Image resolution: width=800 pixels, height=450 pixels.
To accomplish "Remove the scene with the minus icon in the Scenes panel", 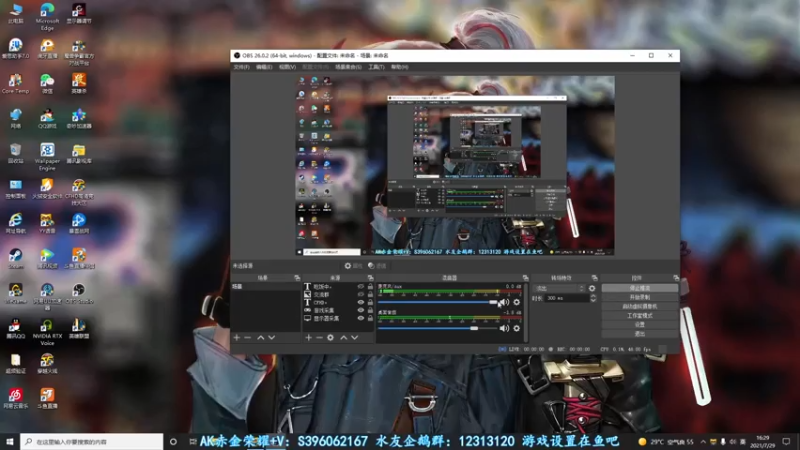I will pos(247,338).
